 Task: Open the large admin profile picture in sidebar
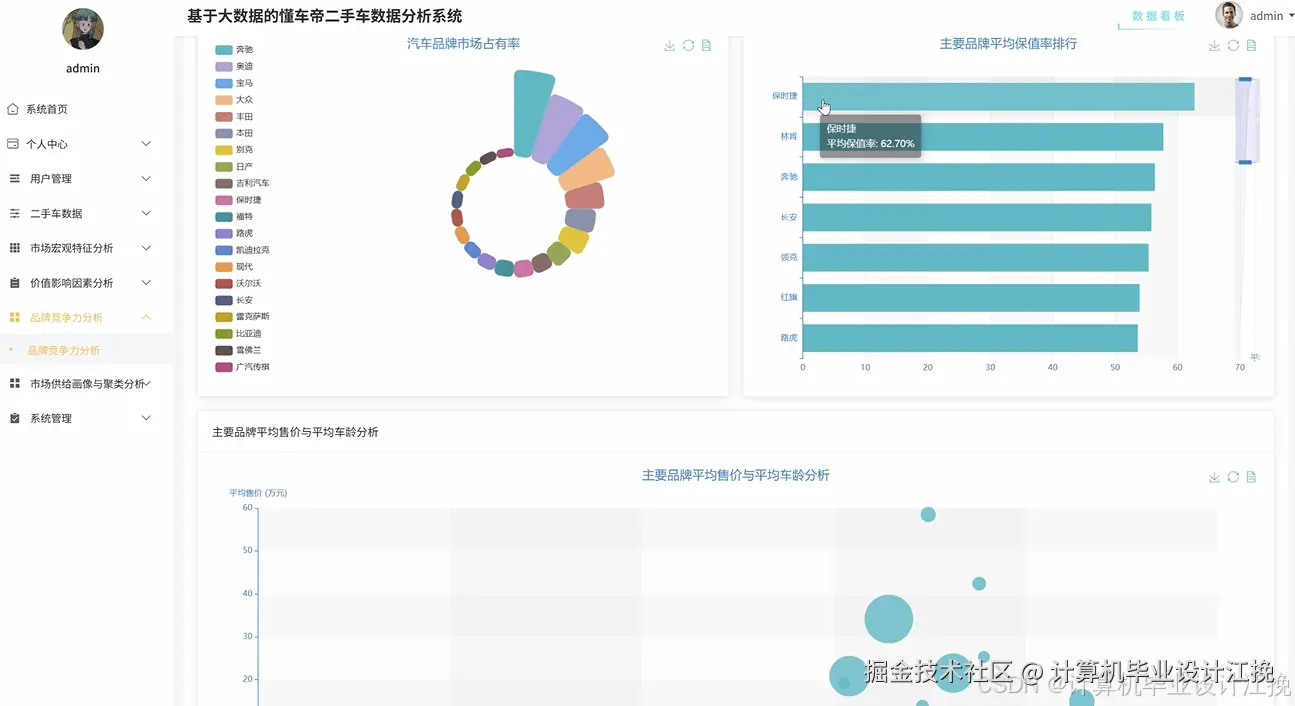pos(83,29)
